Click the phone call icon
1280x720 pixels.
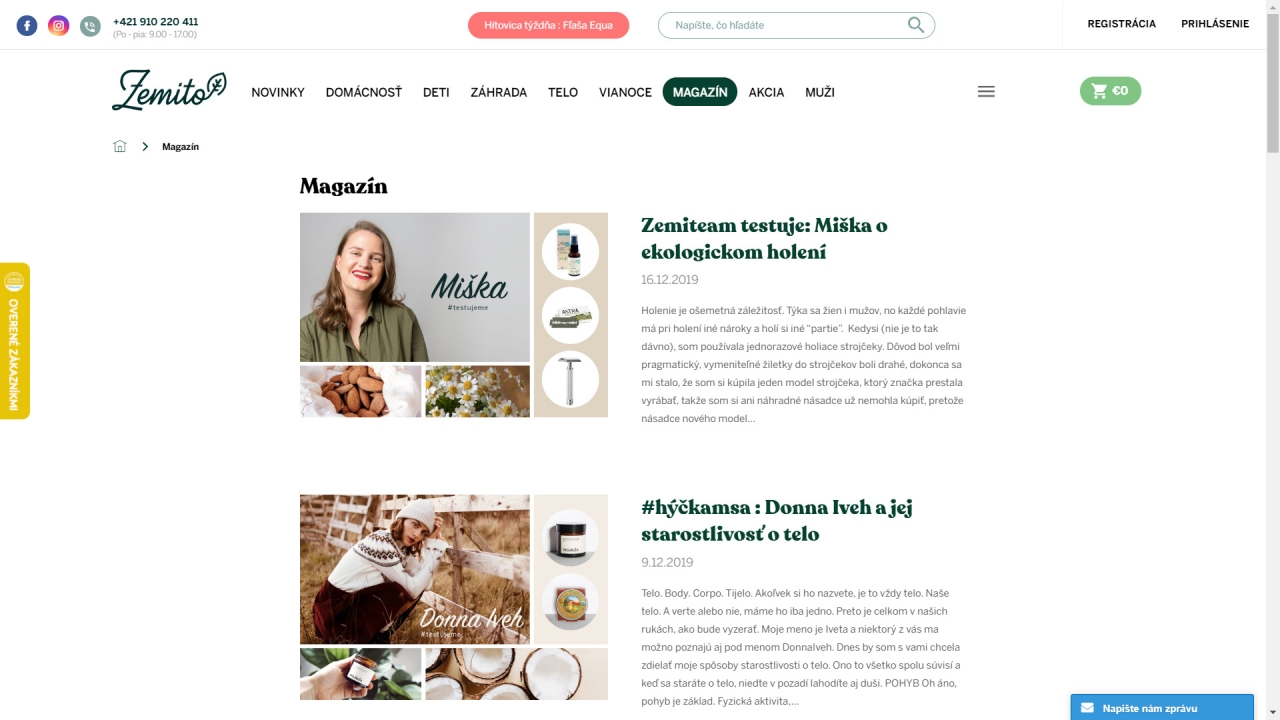point(90,27)
